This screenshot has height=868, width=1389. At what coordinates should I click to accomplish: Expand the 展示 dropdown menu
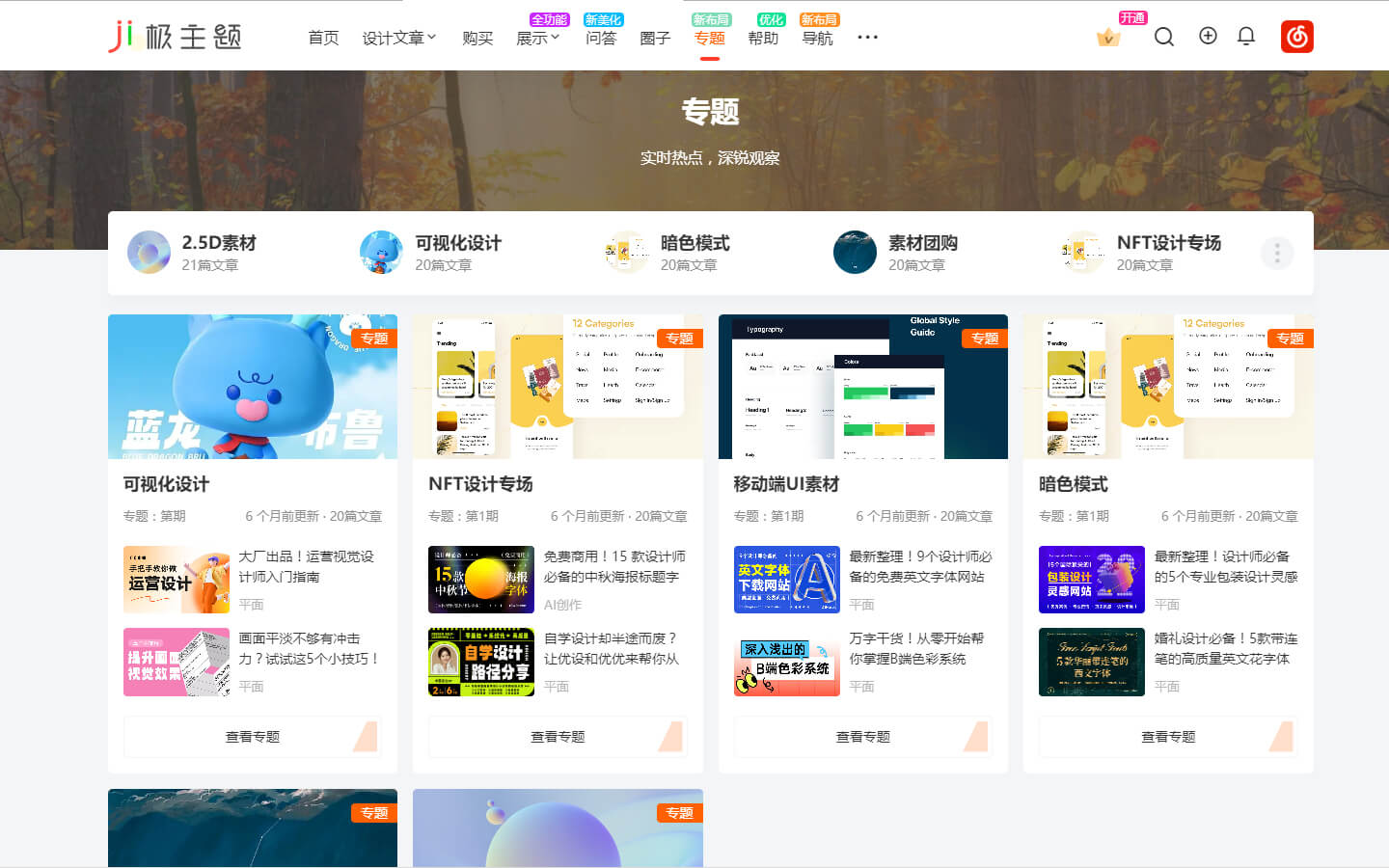coord(537,38)
